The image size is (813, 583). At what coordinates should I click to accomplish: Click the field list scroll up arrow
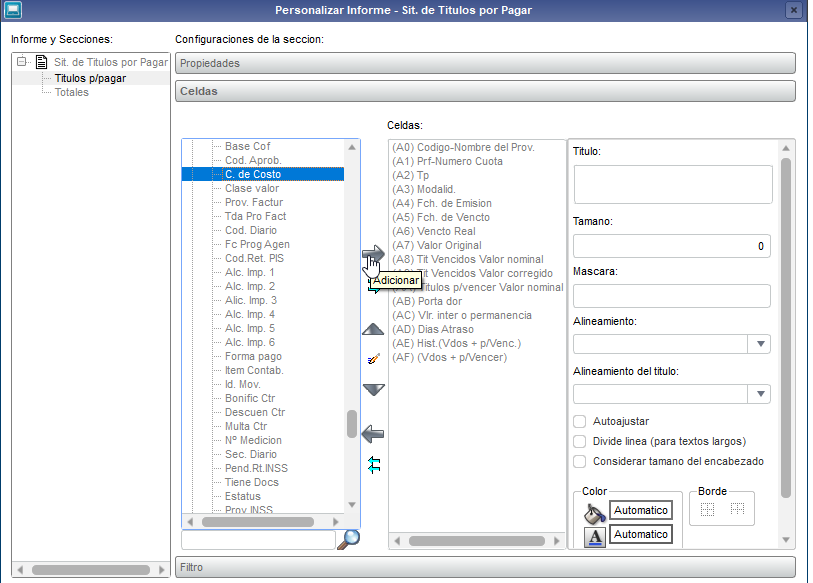point(352,147)
